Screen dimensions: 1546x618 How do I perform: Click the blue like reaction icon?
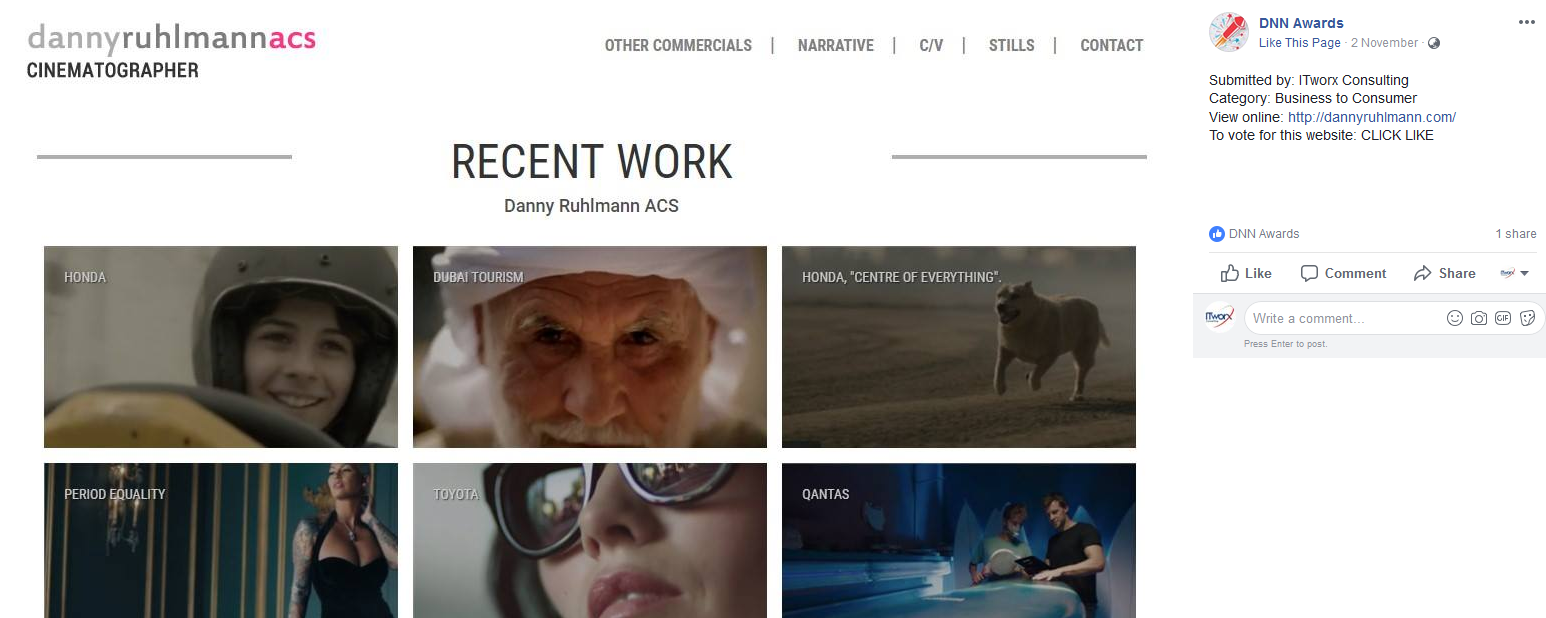click(x=1217, y=234)
